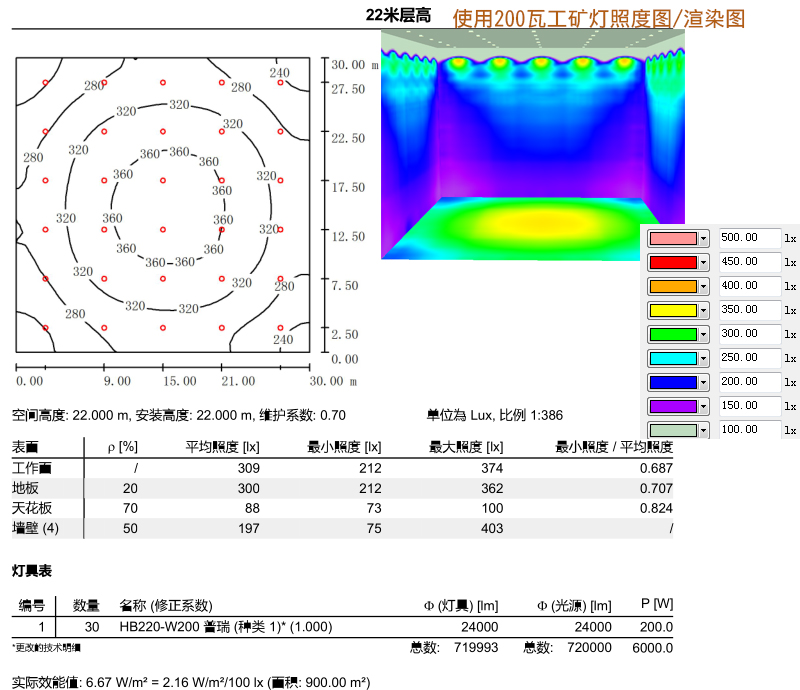Click the 平均照度 [lx] column header

click(x=222, y=447)
